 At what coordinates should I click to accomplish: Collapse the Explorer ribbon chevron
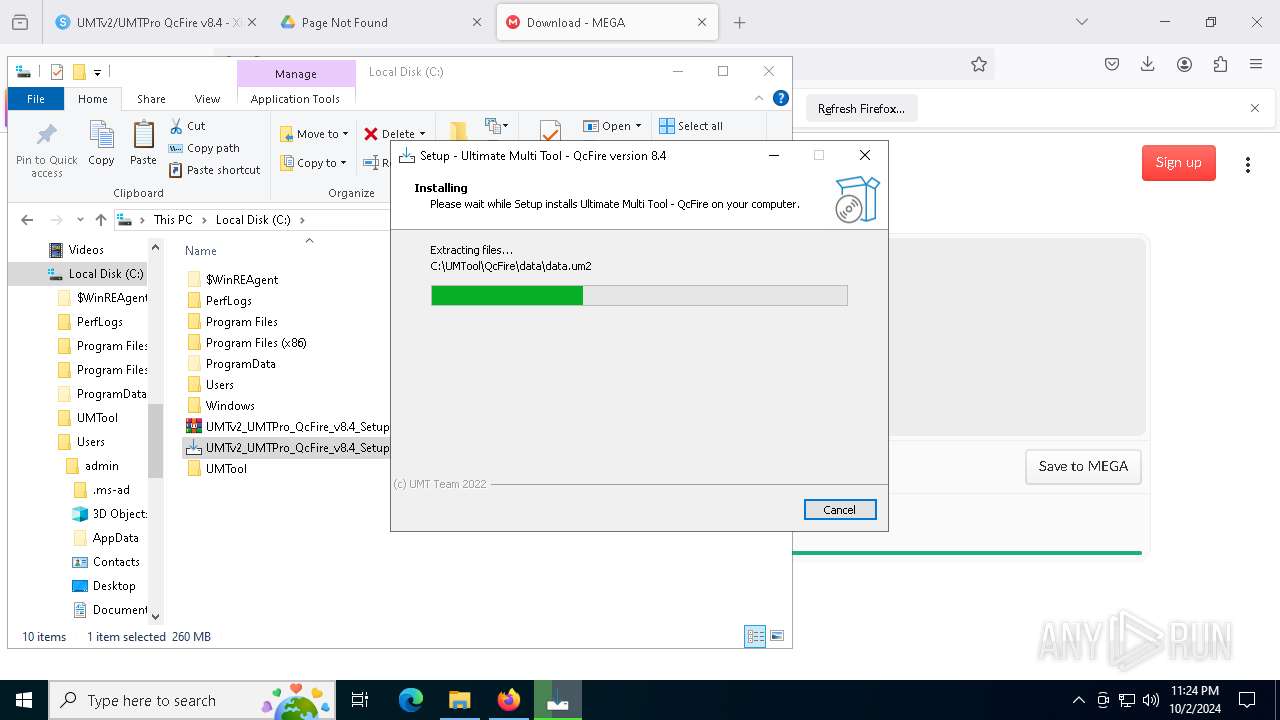point(759,98)
